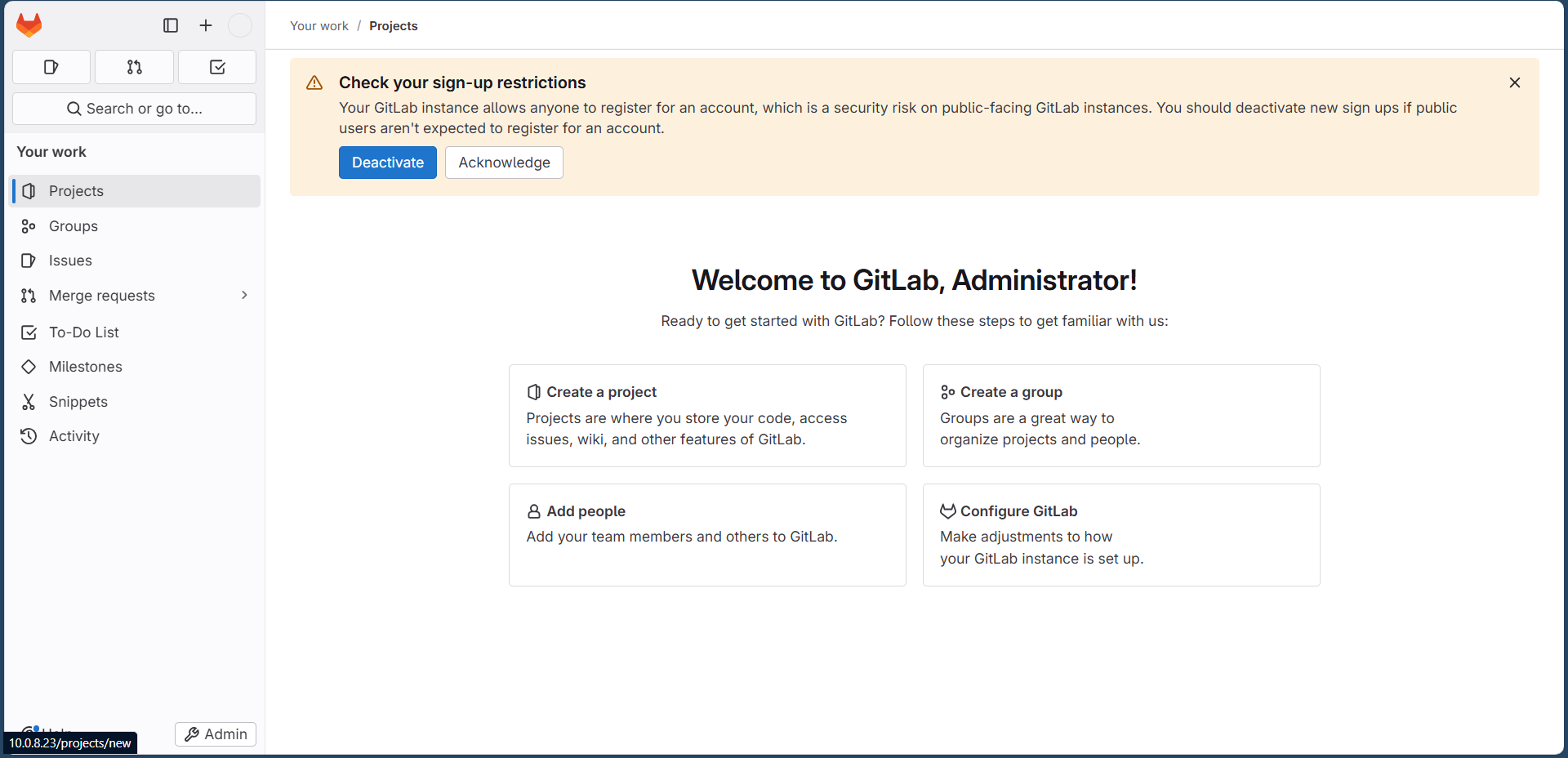Image resolution: width=1568 pixels, height=758 pixels.
Task: Open Milestones in the sidebar
Action: point(135,367)
